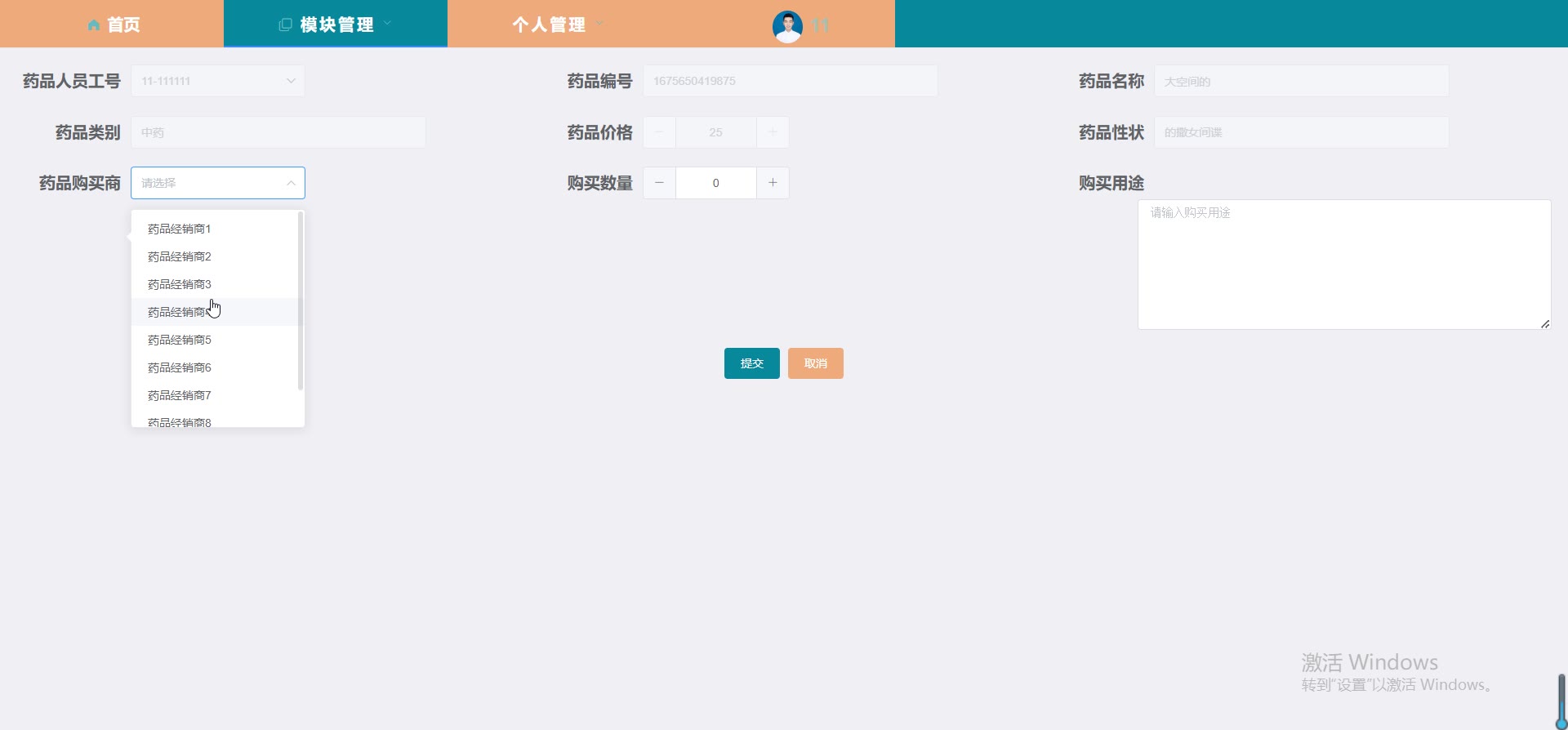This screenshot has width=1568, height=730.
Task: Click the username 11 beside avatar
Action: tap(820, 26)
